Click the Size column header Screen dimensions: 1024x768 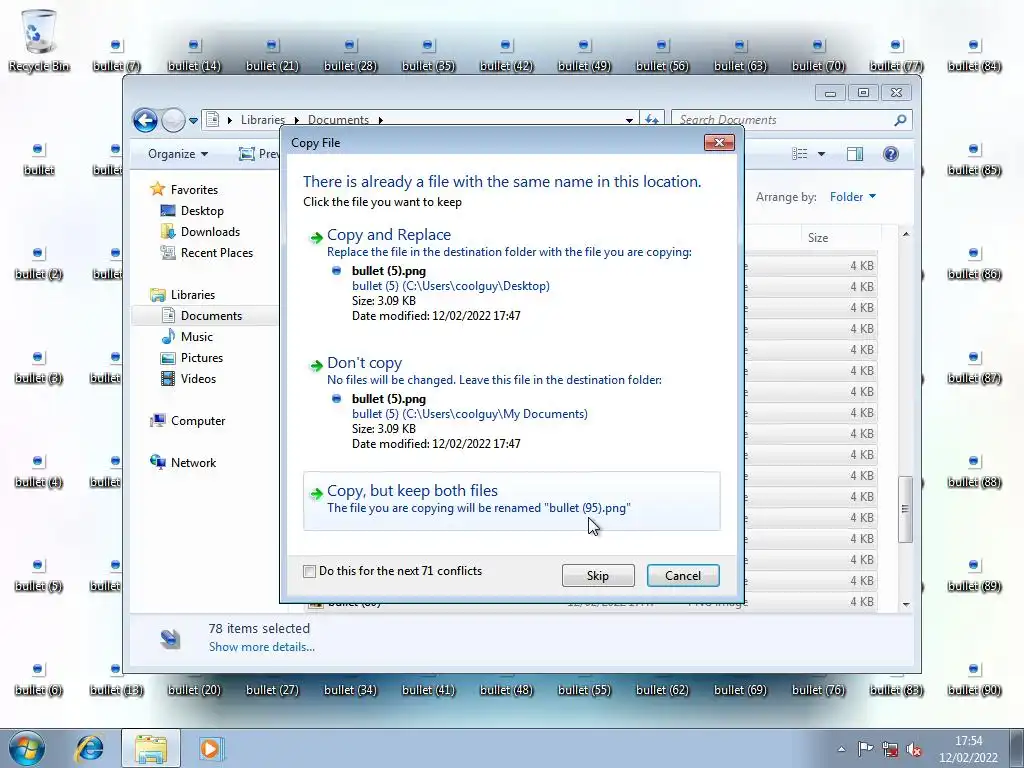pyautogui.click(x=818, y=238)
